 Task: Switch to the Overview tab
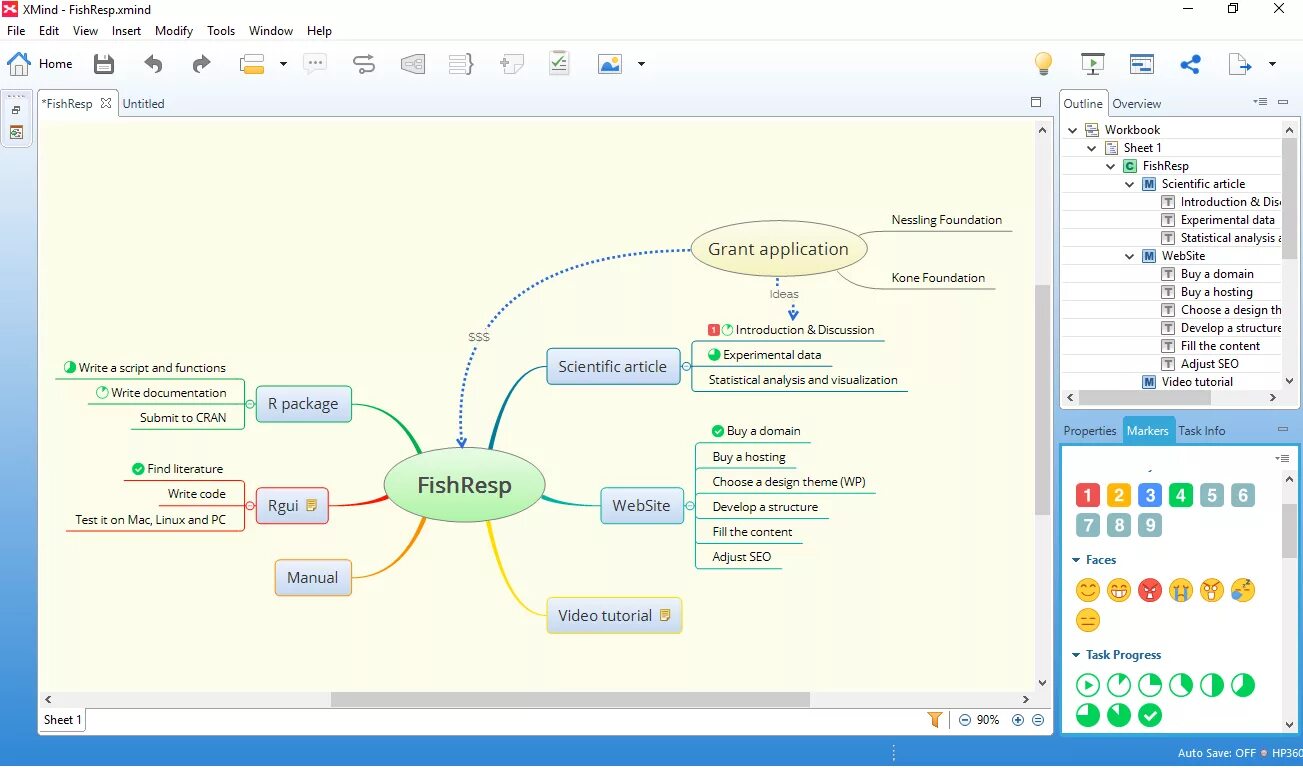click(x=1137, y=104)
